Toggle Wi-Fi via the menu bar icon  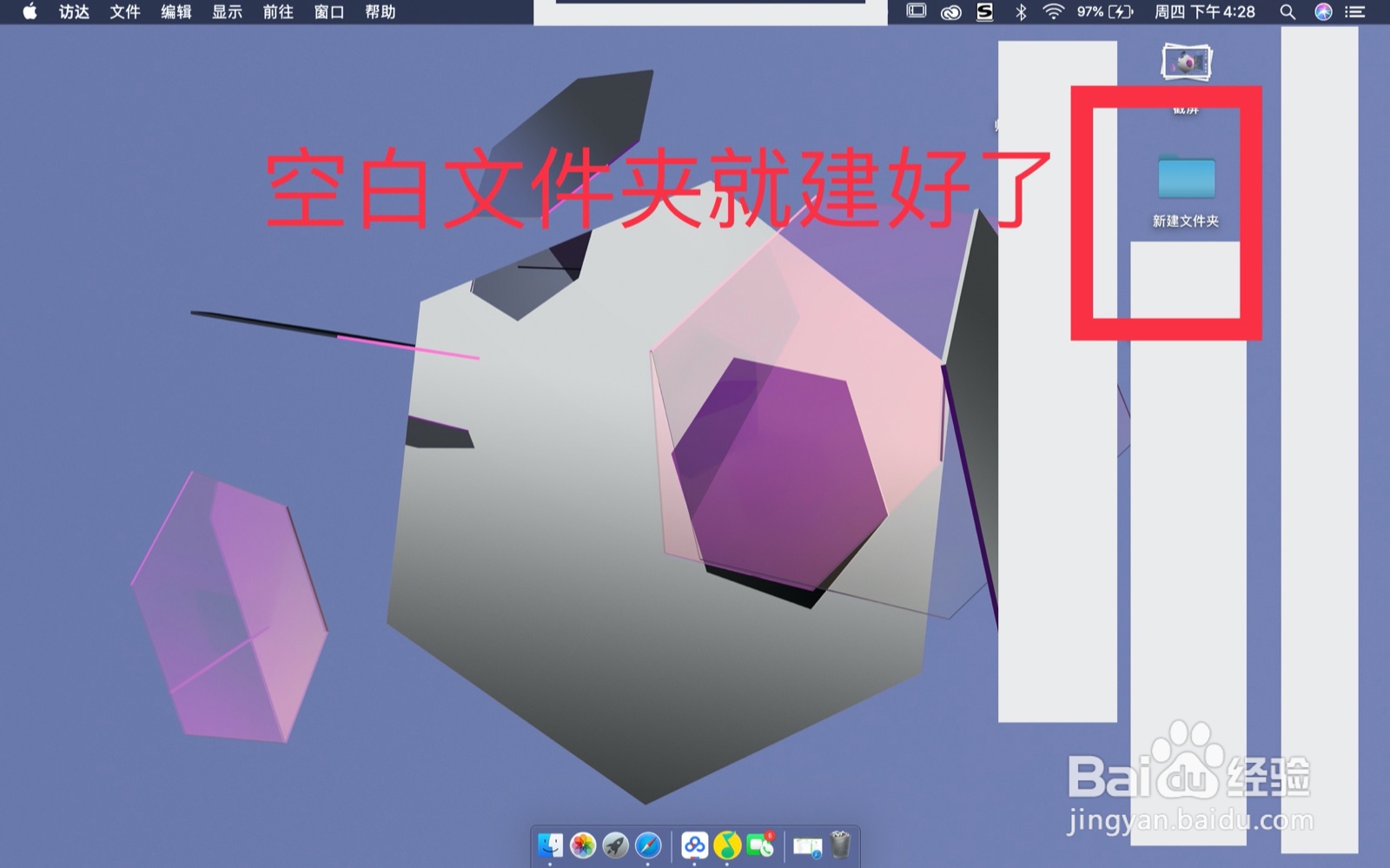pos(1053,12)
